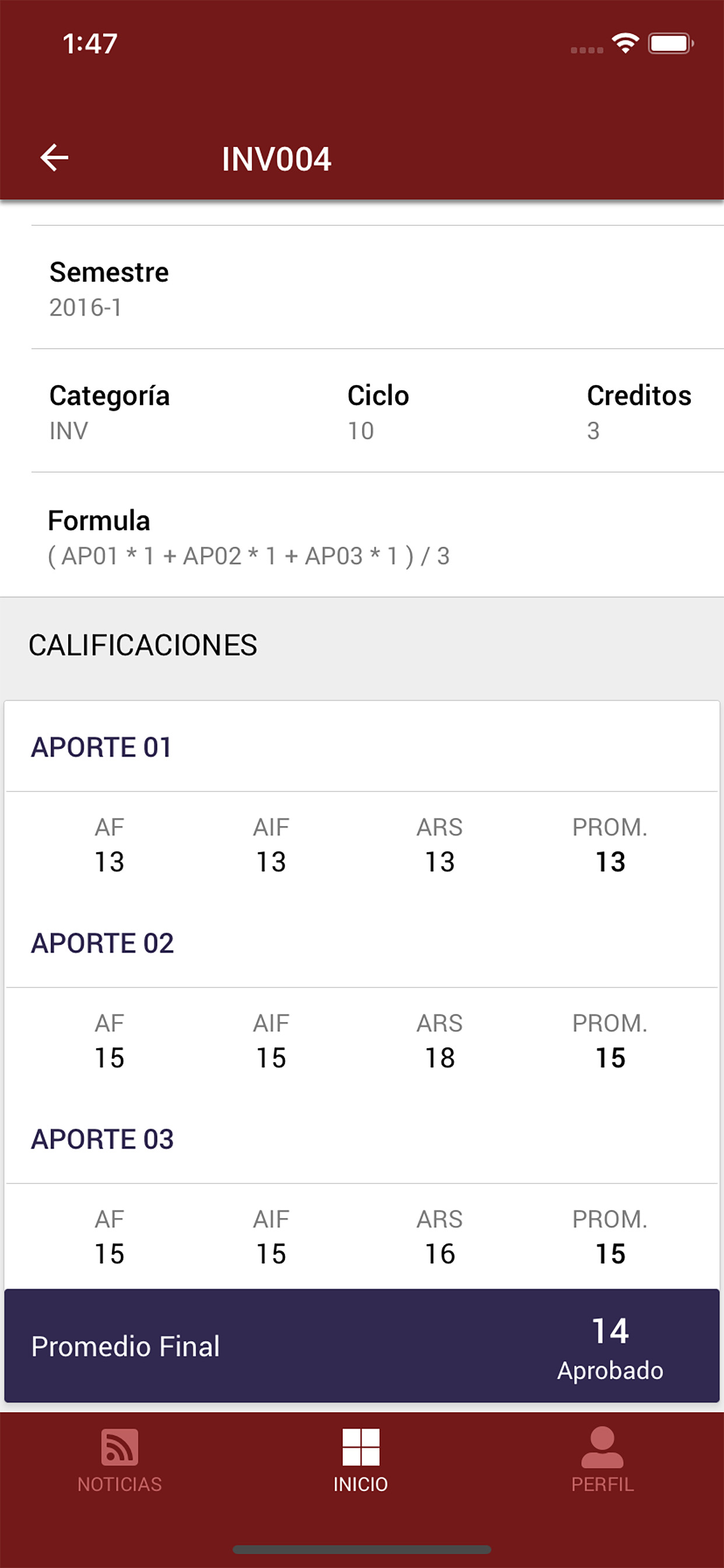Open the Perfil person icon

click(x=602, y=1447)
